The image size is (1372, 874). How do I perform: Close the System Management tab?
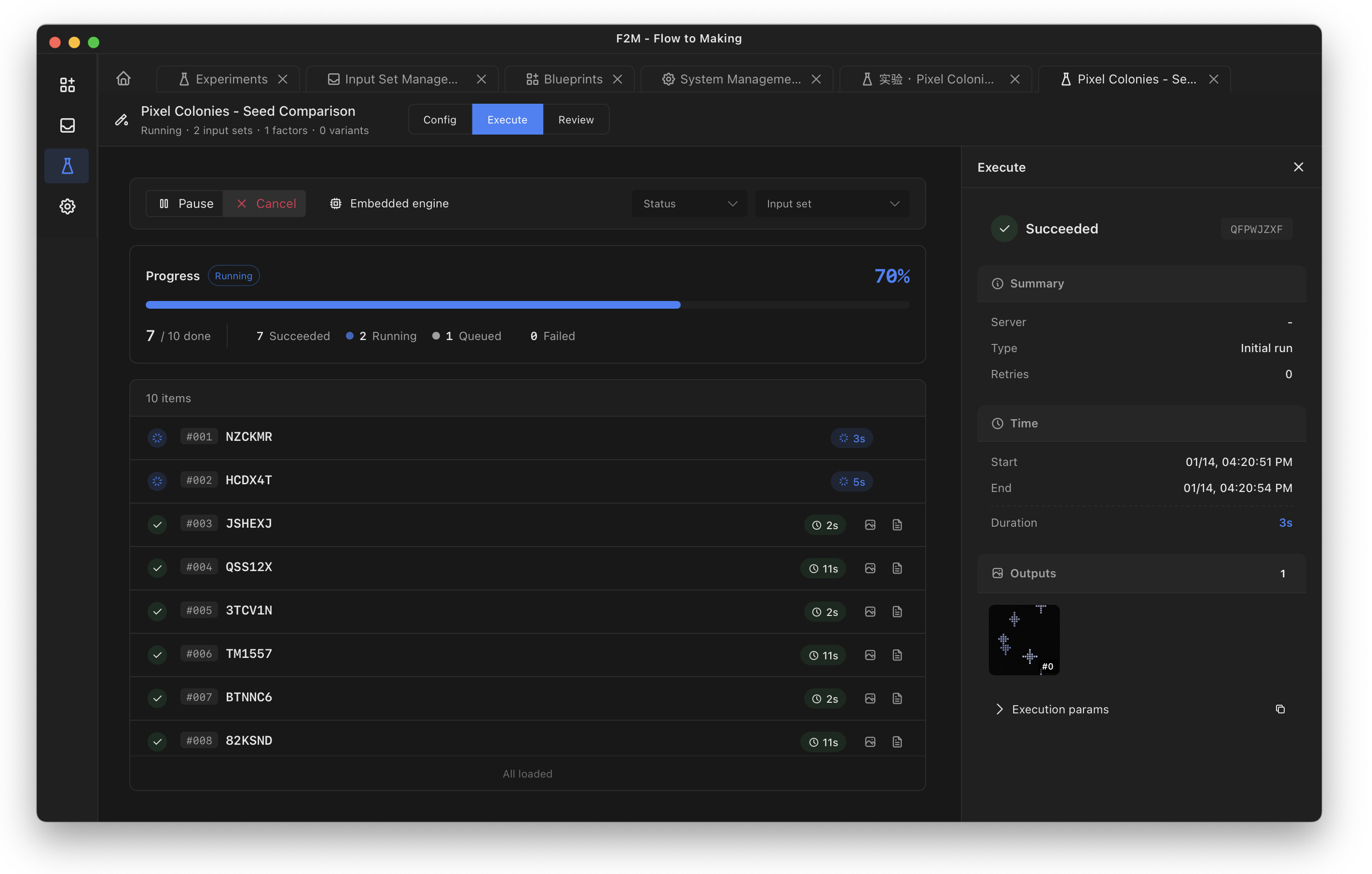click(x=816, y=79)
